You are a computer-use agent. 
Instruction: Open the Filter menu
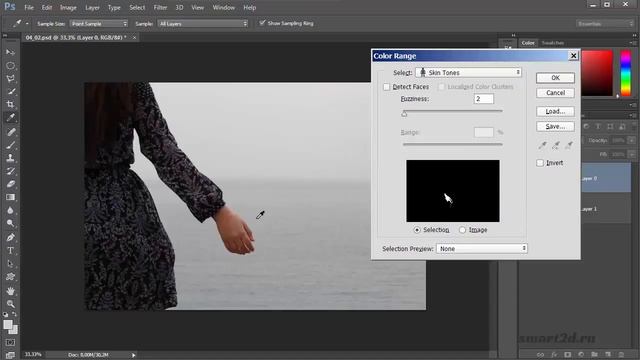[x=160, y=7]
